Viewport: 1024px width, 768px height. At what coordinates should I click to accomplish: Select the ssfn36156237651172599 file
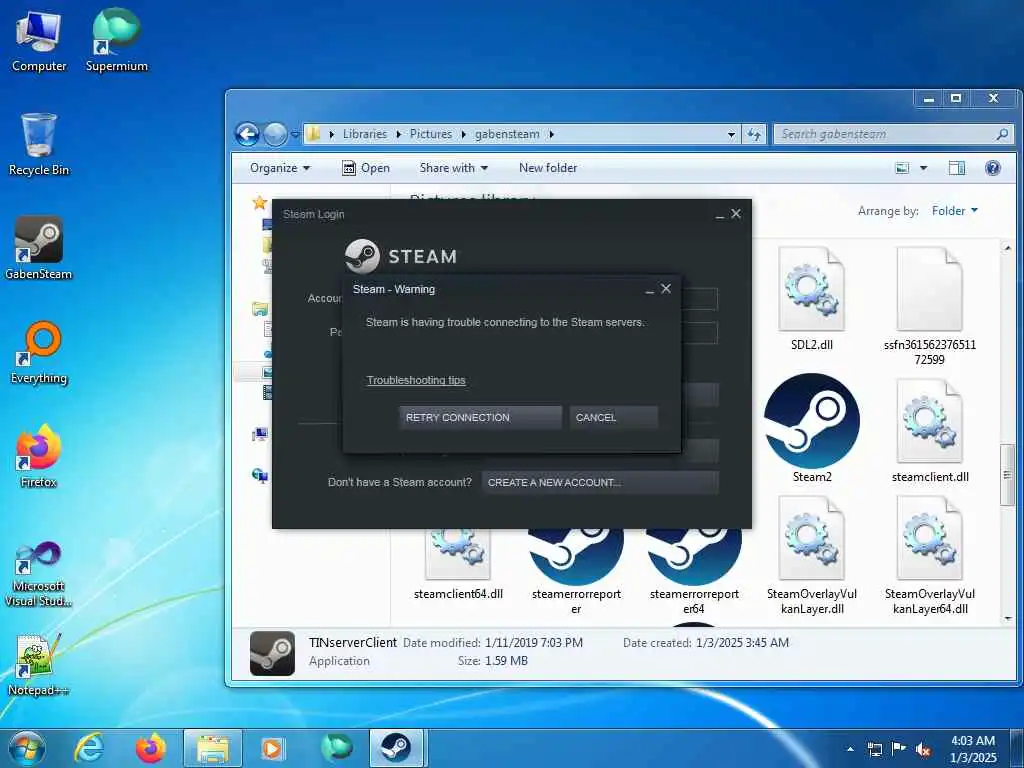(930, 306)
